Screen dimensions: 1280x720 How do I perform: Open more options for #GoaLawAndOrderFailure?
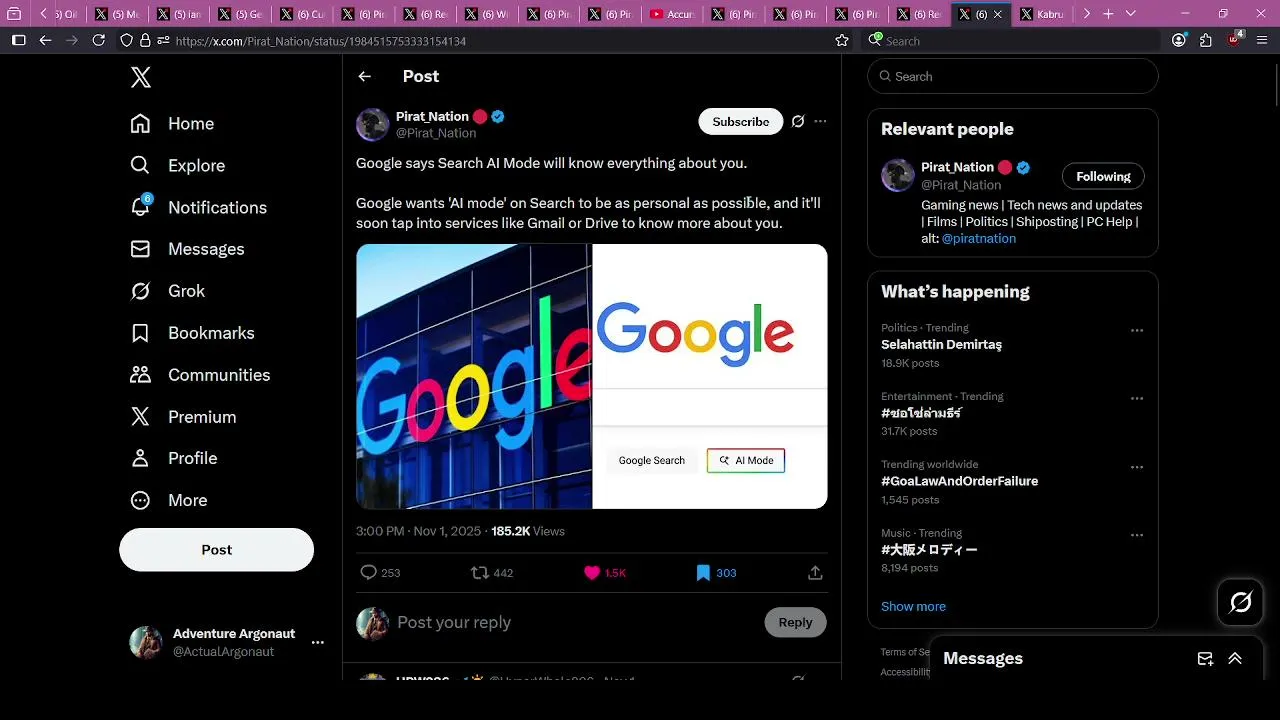point(1137,467)
